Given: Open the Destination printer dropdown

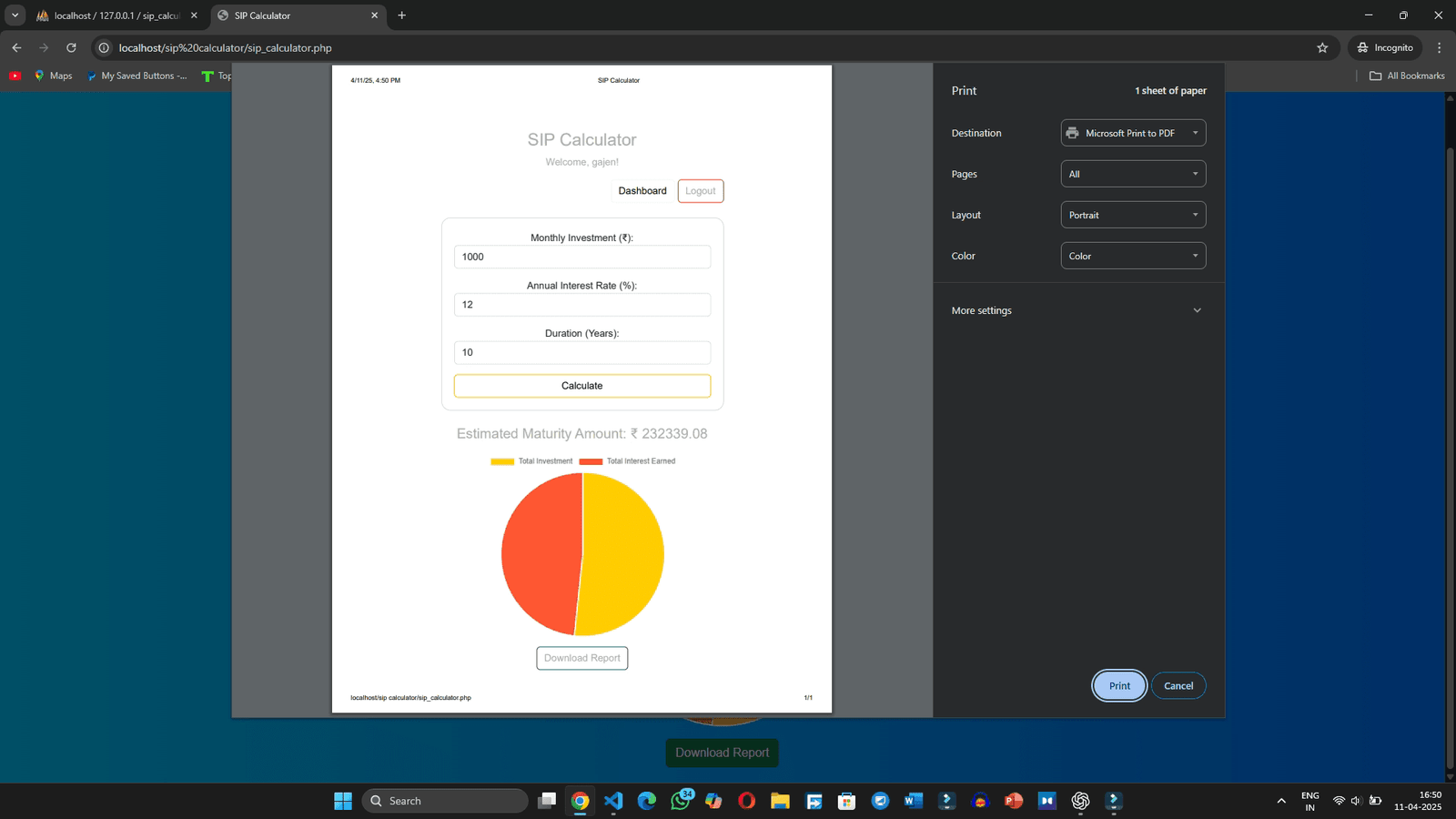Looking at the screenshot, I should pos(1133,133).
